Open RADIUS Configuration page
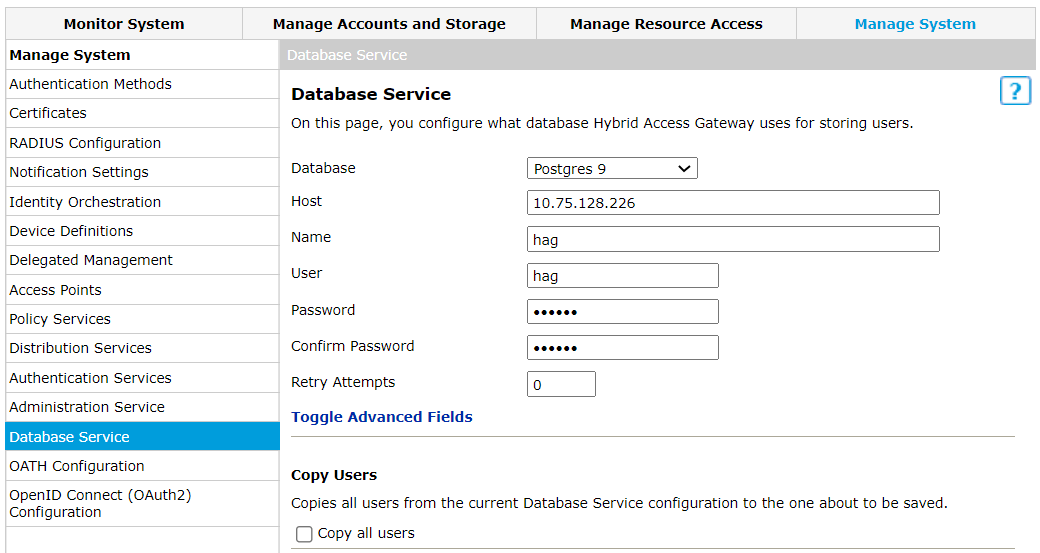The width and height of the screenshot is (1040, 553). click(85, 143)
